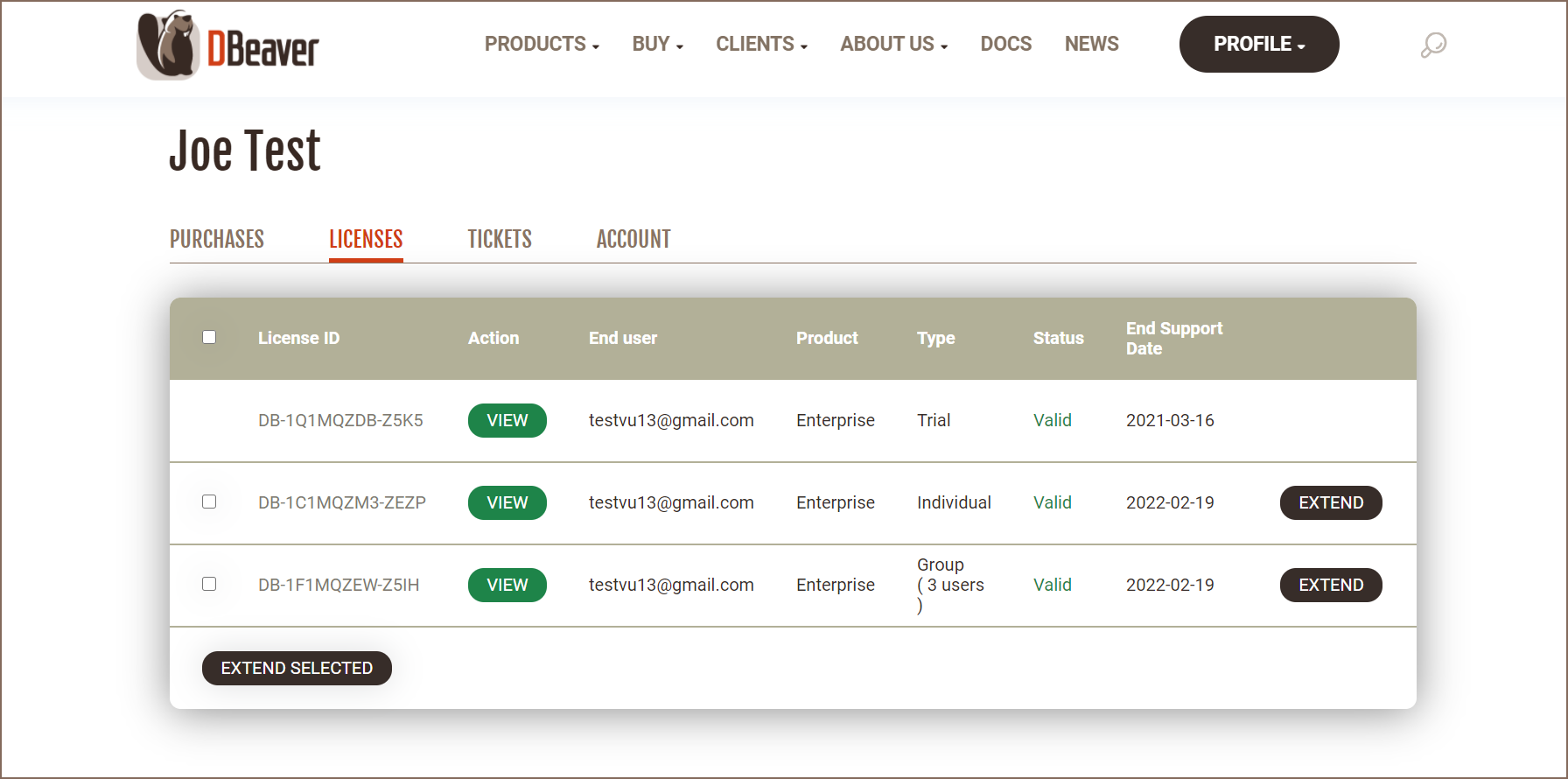Go to the Docs page

[x=1005, y=44]
